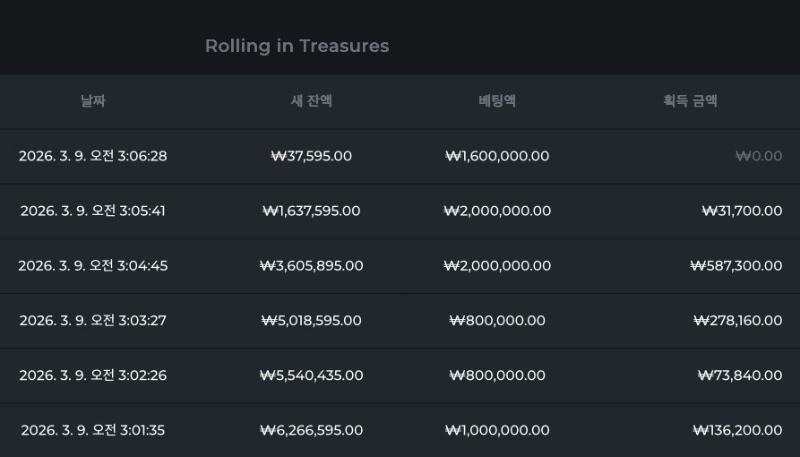Select the 획득 금액 column header

[x=690, y=101]
